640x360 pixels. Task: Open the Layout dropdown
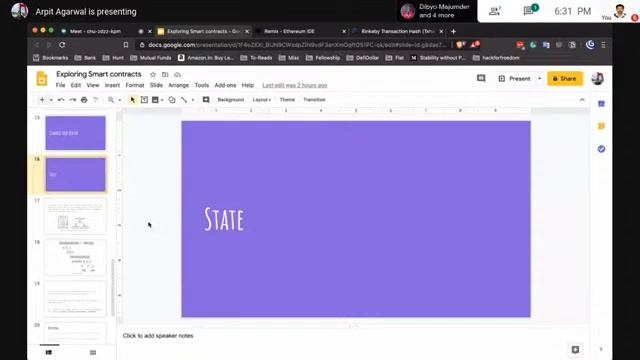pyautogui.click(x=262, y=100)
